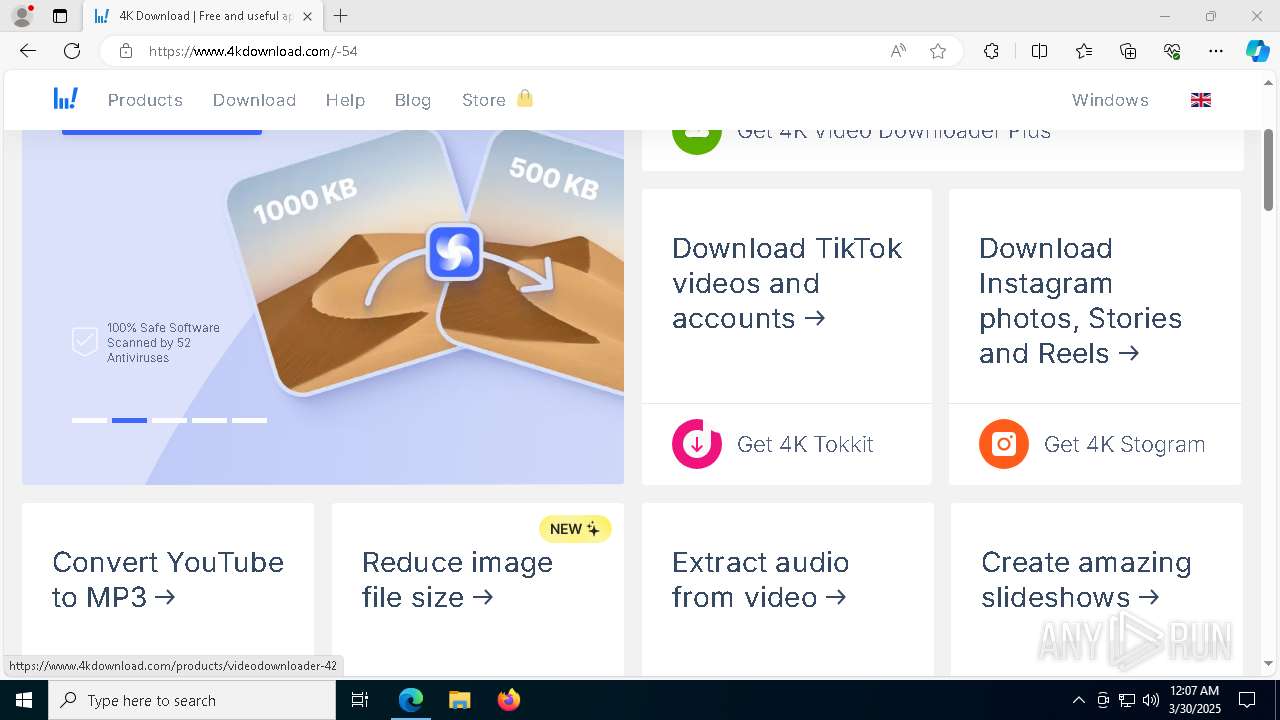
Task: Select the third carousel slide indicator
Action: (x=169, y=420)
